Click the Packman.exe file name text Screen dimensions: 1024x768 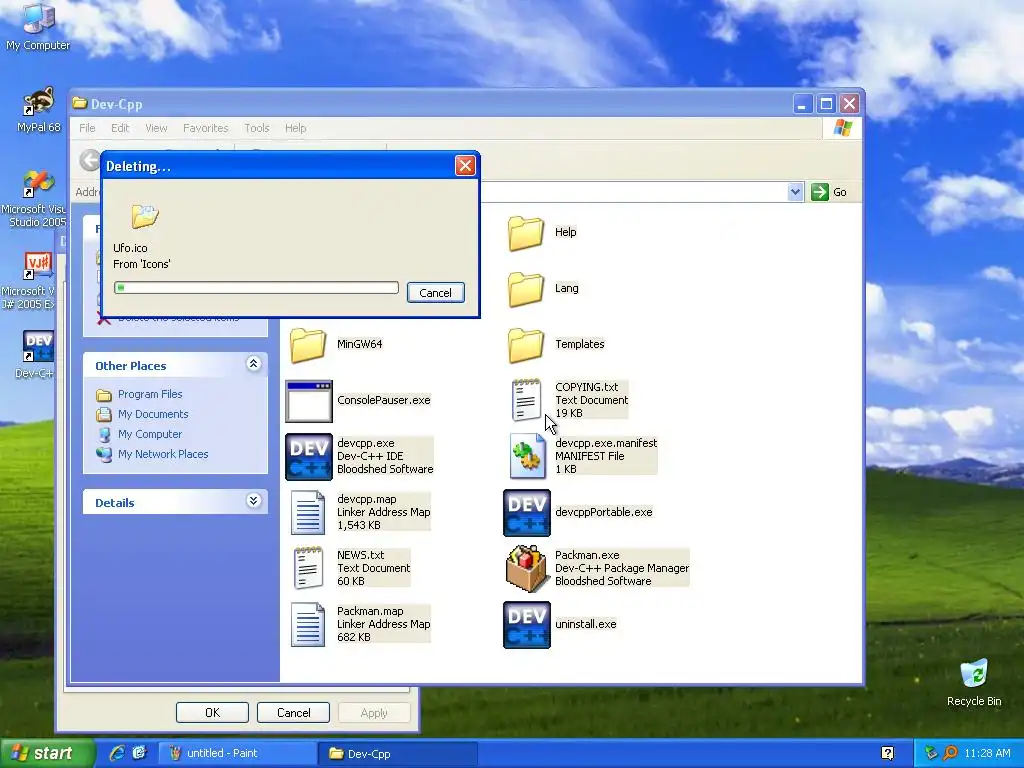pos(587,555)
